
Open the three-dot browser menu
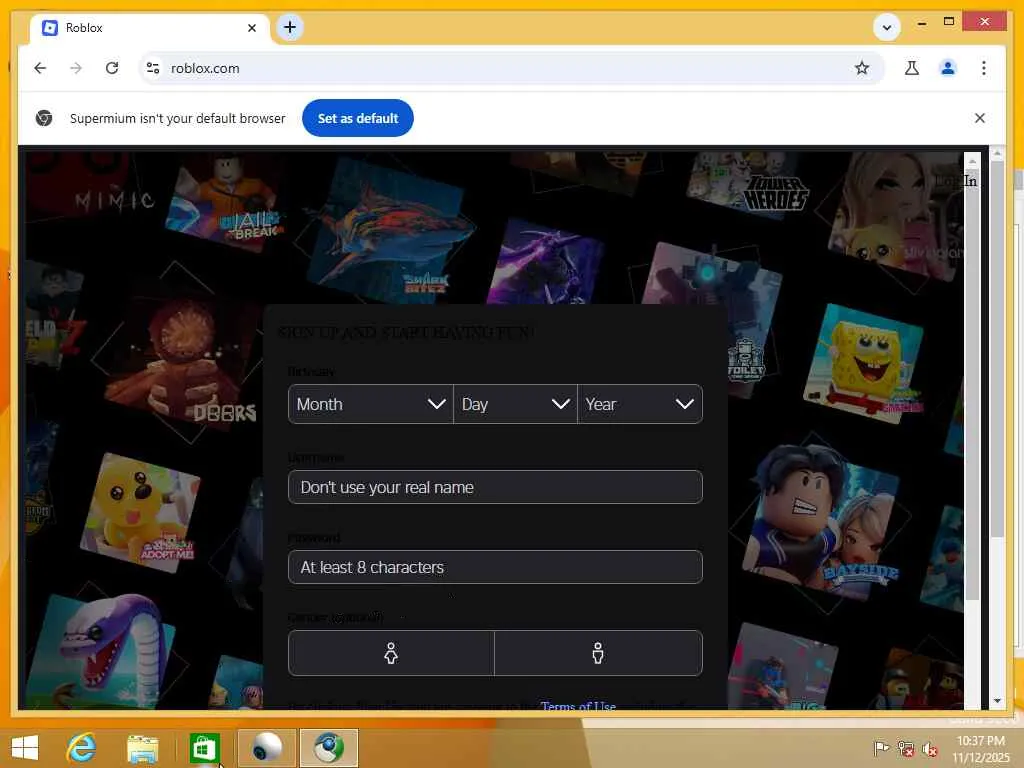click(984, 68)
